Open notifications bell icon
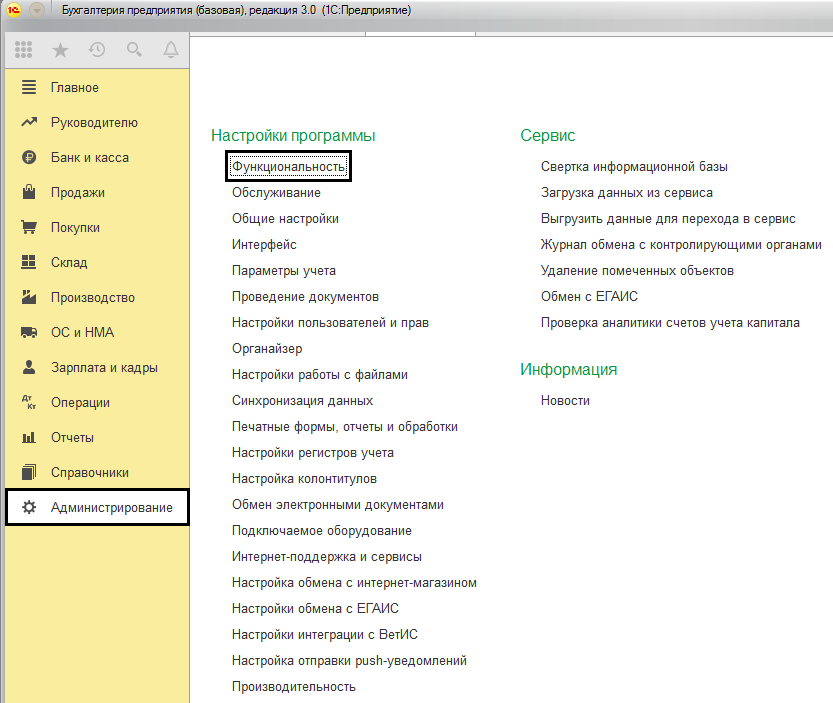 pyautogui.click(x=171, y=50)
